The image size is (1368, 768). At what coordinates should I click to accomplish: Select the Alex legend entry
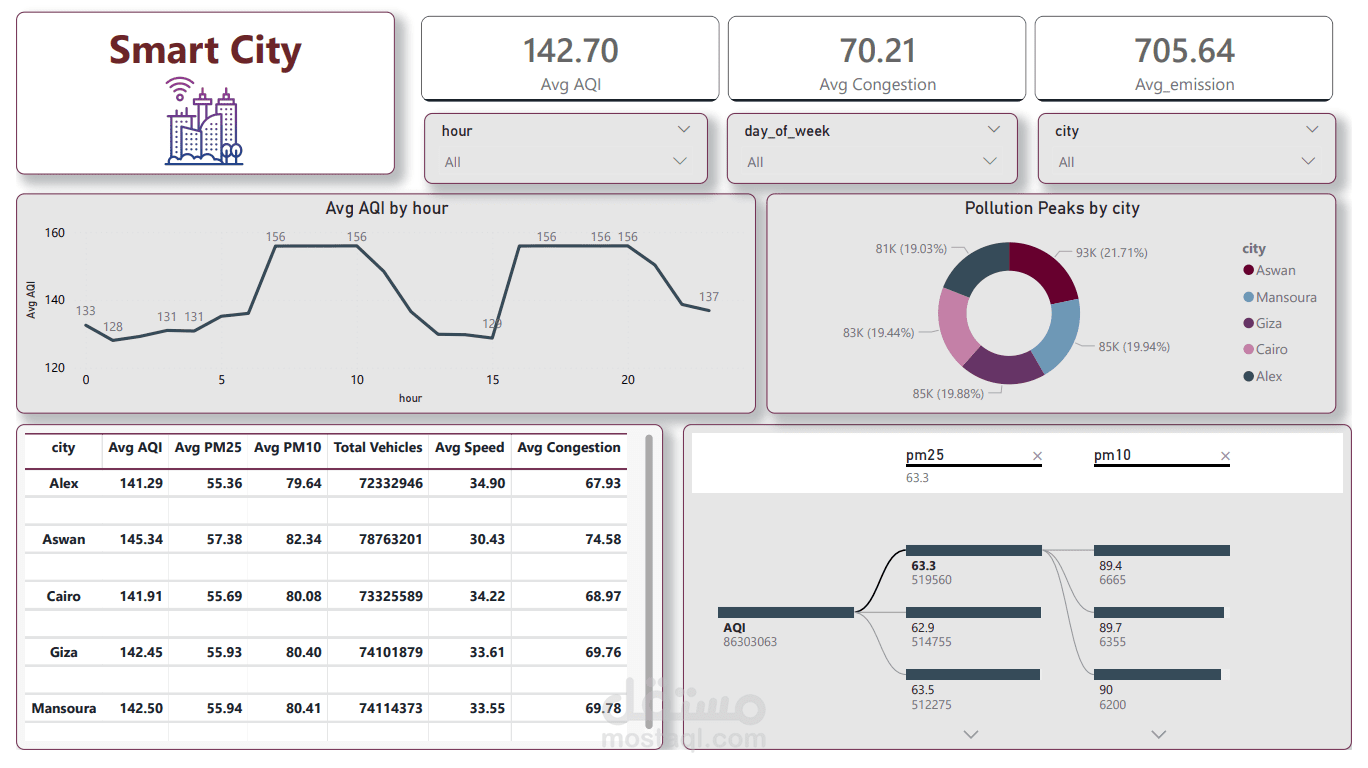click(x=1262, y=376)
